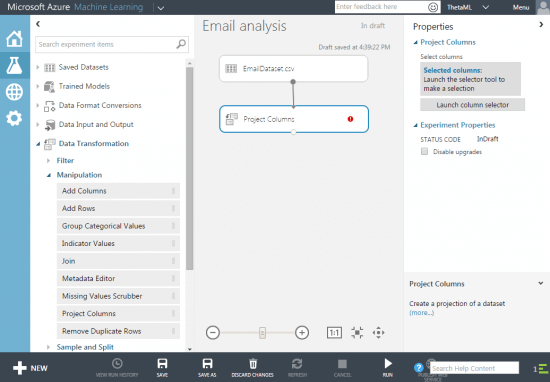This screenshot has height=382, width=550.
Task: Expand Saved Datasets category
Action: (38, 67)
